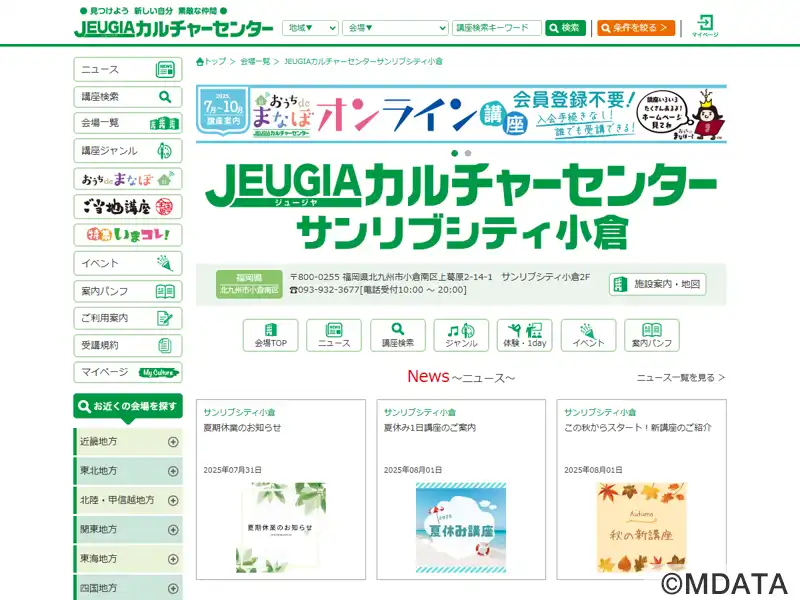Click the orange 条件を絞る button
Image resolution: width=800 pixels, height=600 pixels.
coord(636,28)
